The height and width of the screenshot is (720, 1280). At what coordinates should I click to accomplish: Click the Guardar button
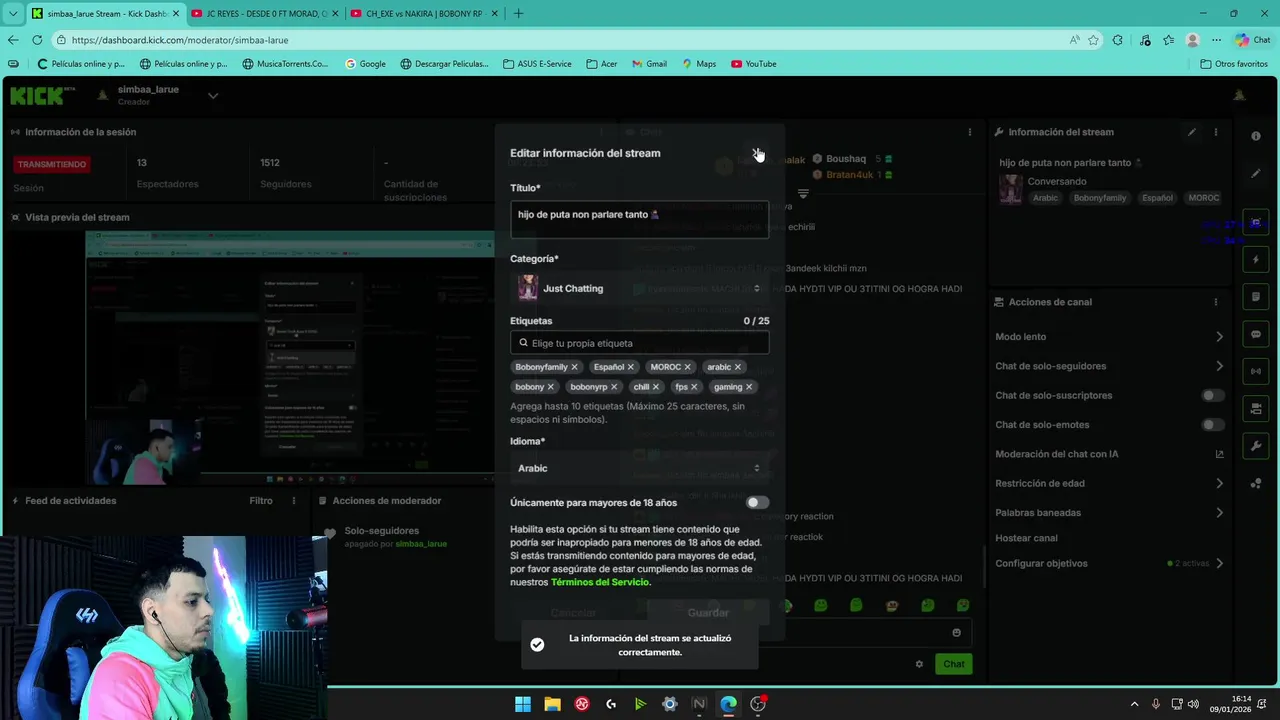[708, 612]
